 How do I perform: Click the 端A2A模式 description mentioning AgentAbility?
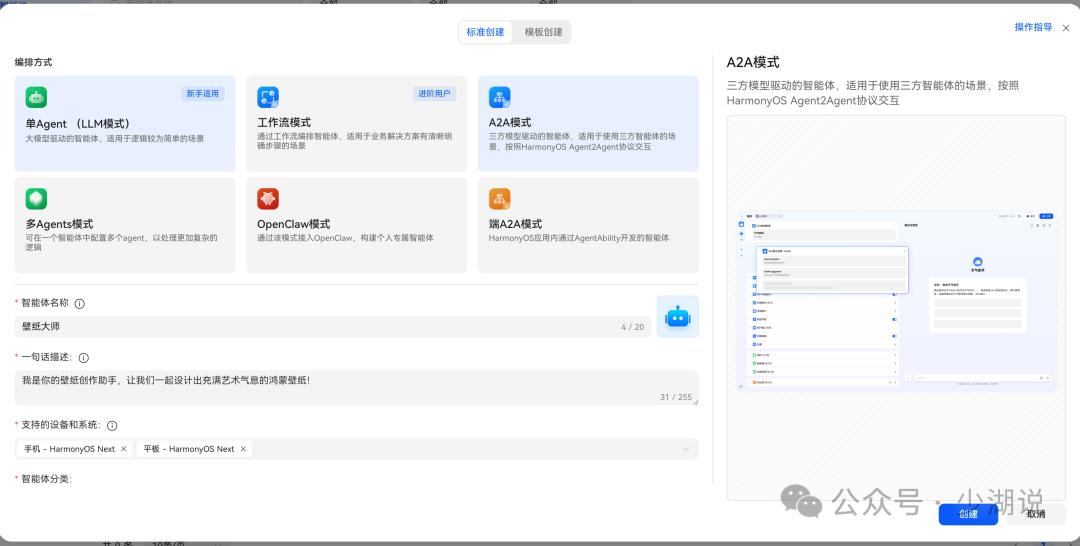click(x=579, y=238)
